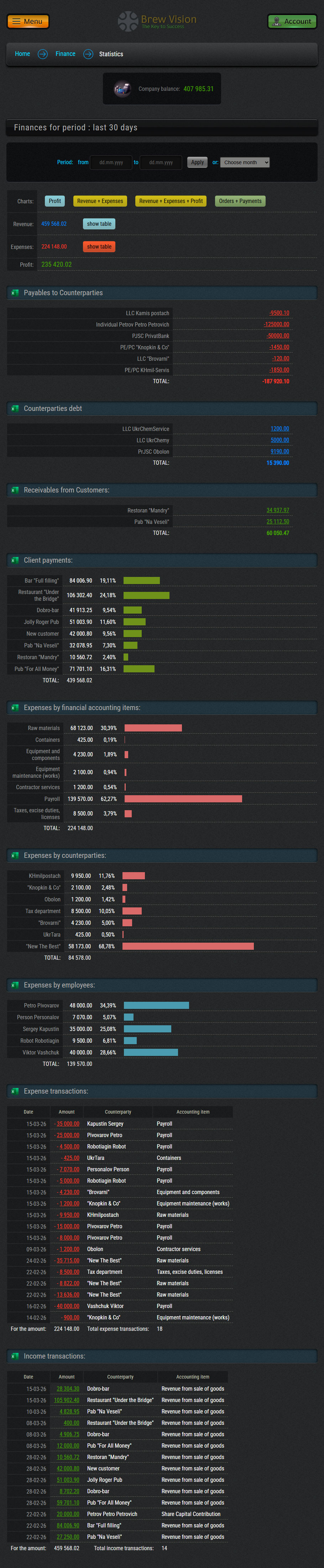
Task: Open the Profit chart
Action: click(55, 201)
